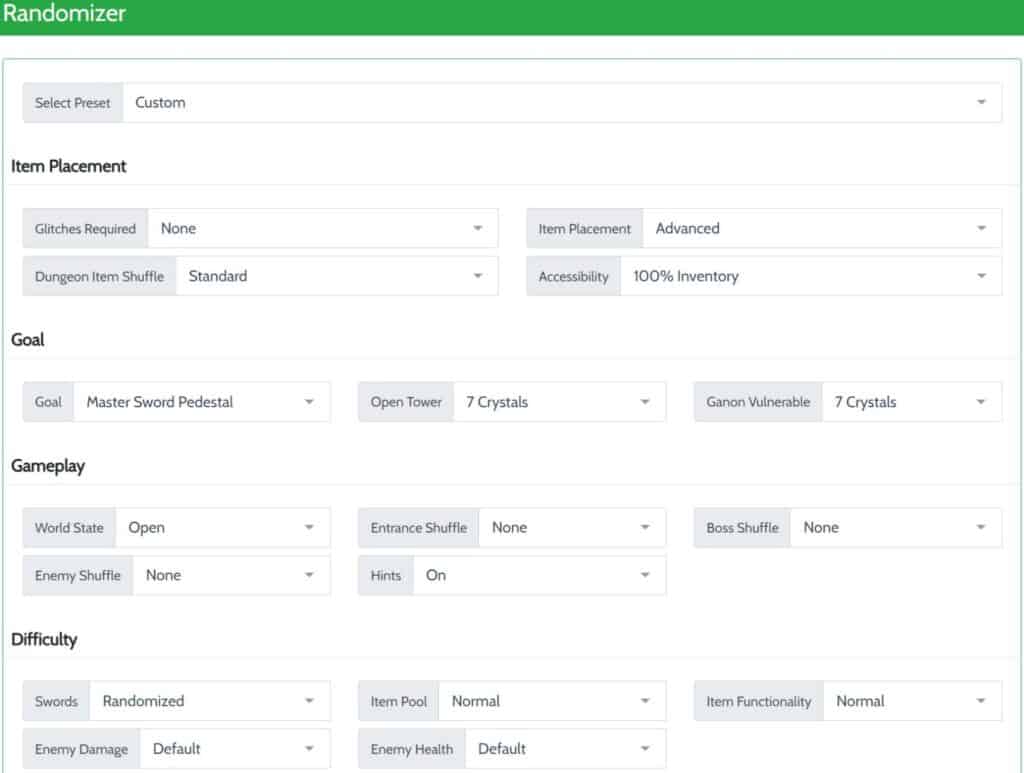The height and width of the screenshot is (773, 1024).
Task: Expand the Ganon Vulnerable crystals dropdown
Action: click(x=912, y=402)
